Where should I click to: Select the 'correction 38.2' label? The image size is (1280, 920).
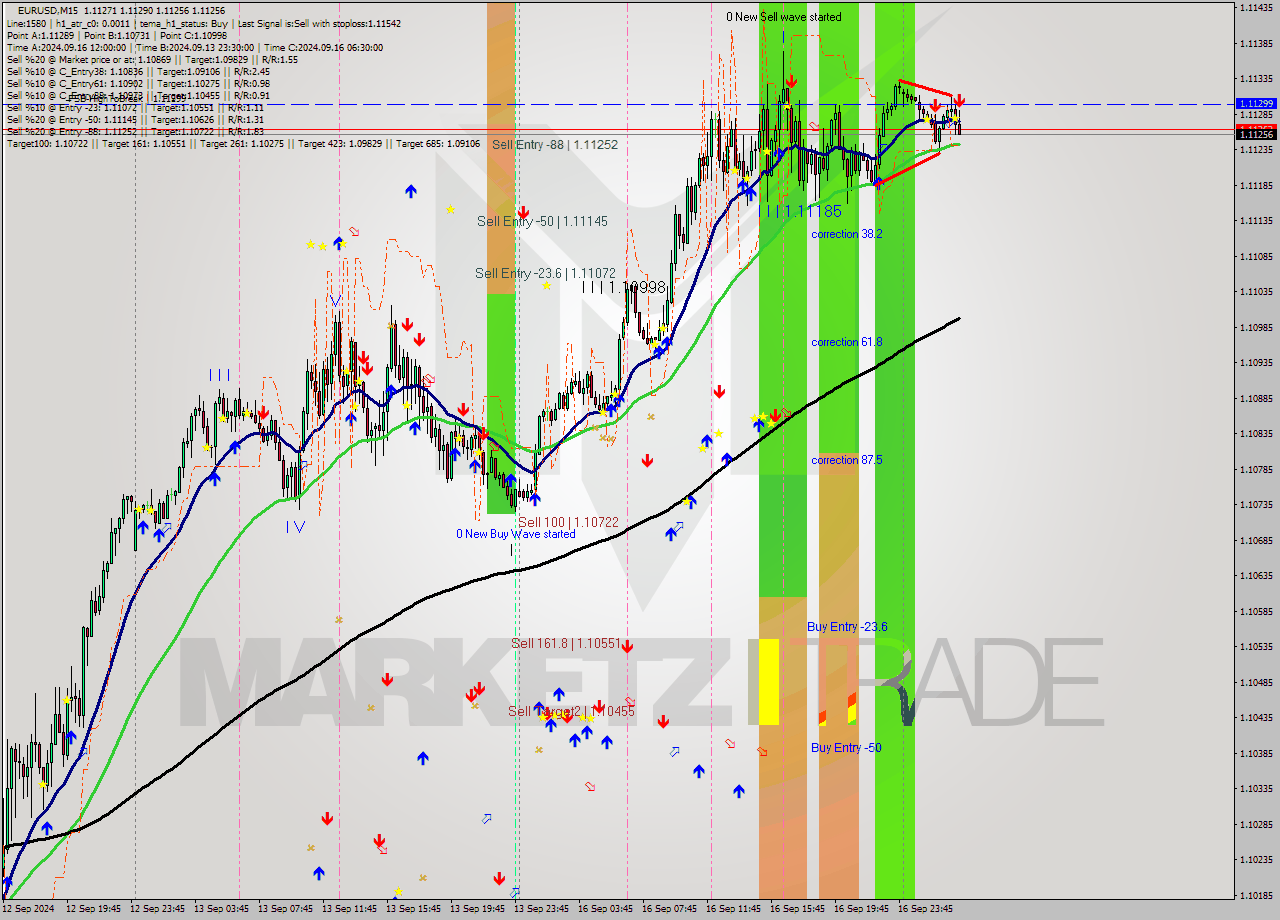click(847, 234)
